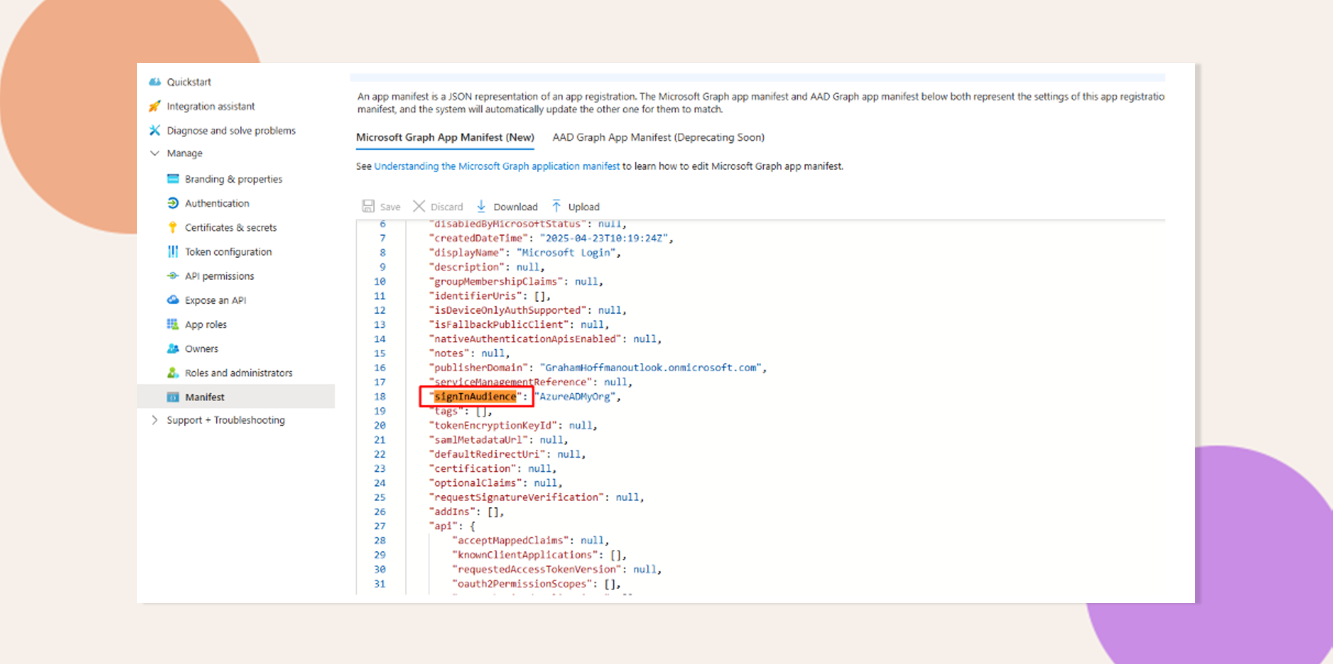
Task: Expand the Support + Troubleshooting section
Action: (x=155, y=420)
